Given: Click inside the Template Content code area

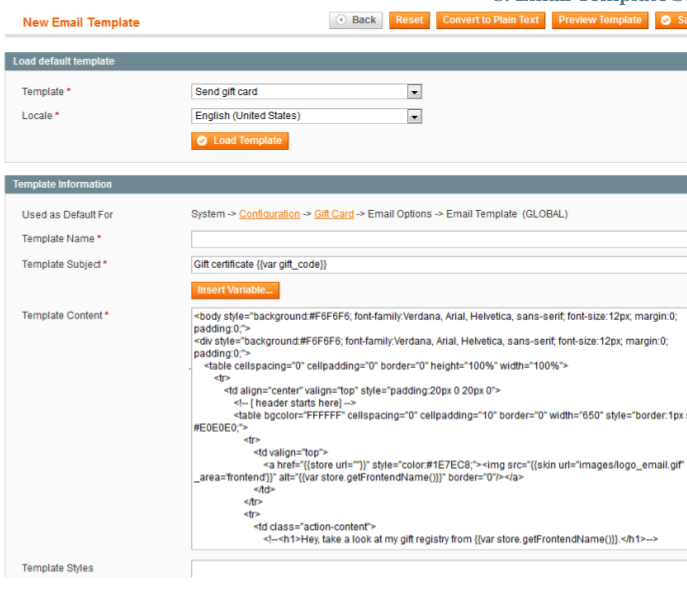Looking at the screenshot, I should (x=438, y=428).
